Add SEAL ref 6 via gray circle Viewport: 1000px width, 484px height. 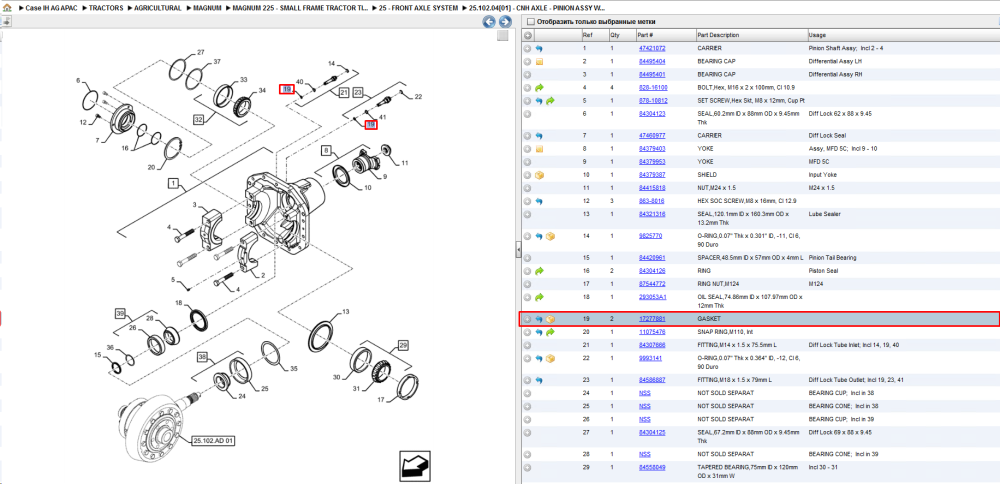coord(527,114)
